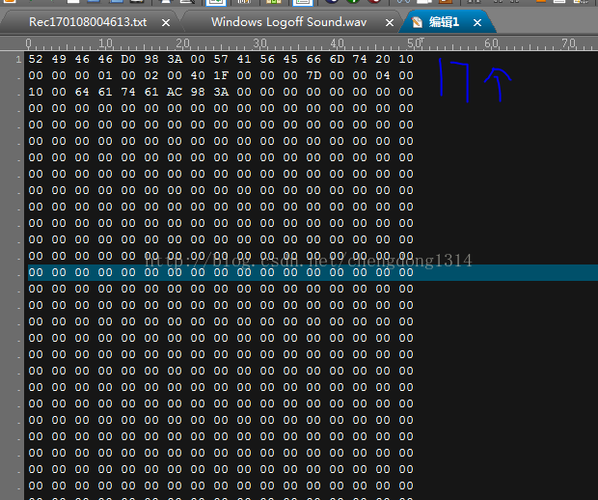Viewport: 598px width, 500px height.
Task: Click the ruler at column mark 70
Action: click(568, 43)
